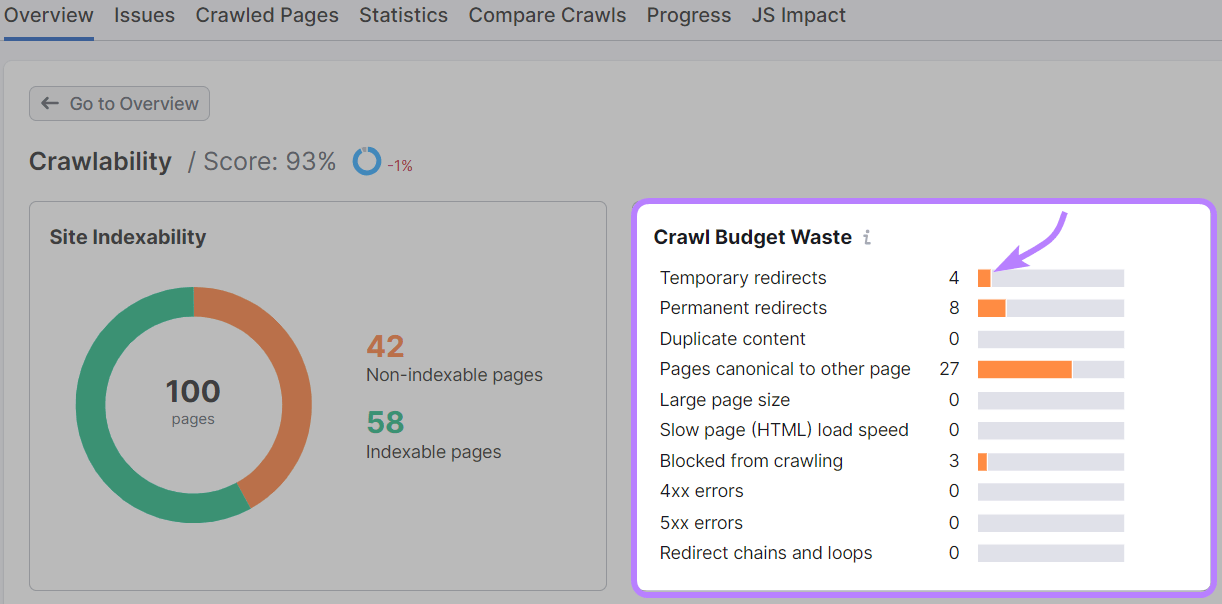The height and width of the screenshot is (604, 1222).
Task: Switch to the Issues tab
Action: (144, 15)
